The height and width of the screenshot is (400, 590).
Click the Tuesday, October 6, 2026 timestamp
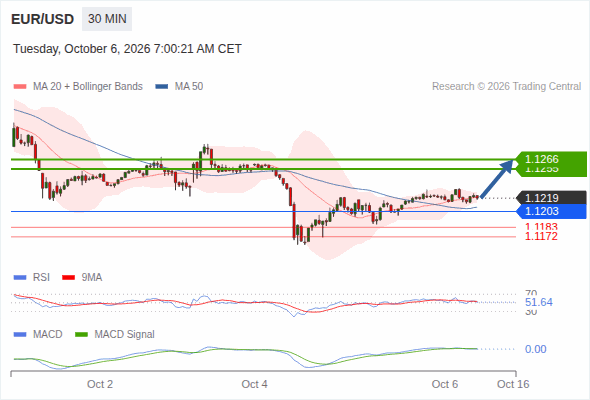[x=127, y=49]
